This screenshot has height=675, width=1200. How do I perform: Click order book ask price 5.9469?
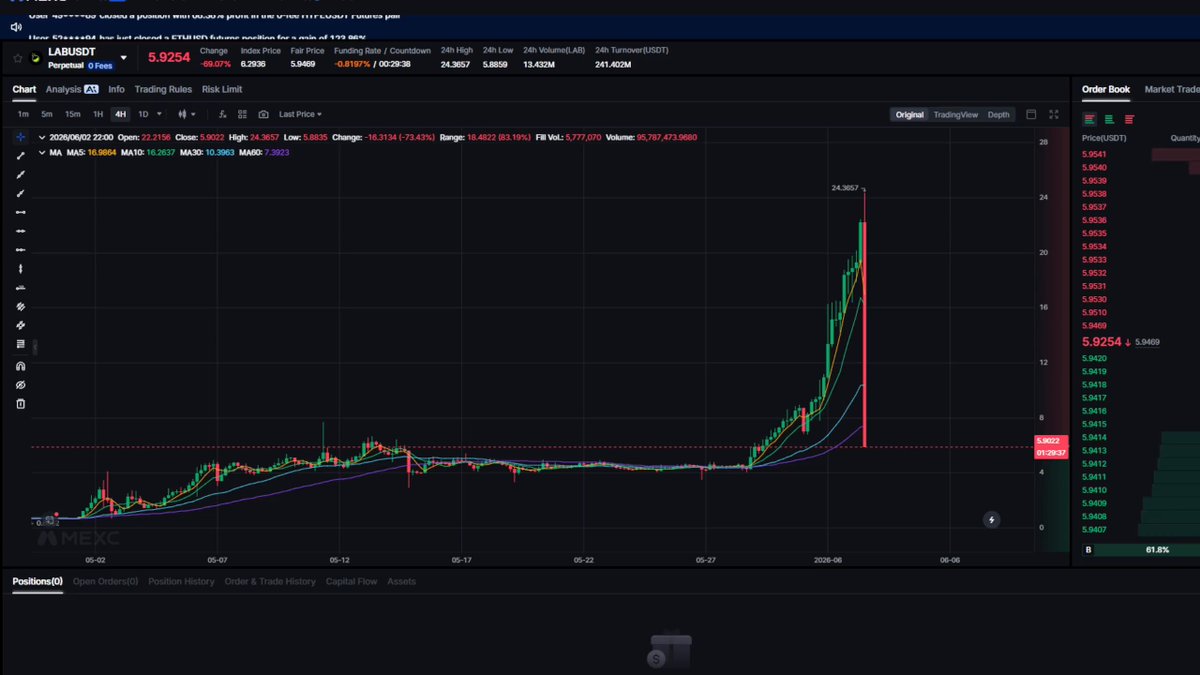point(1094,325)
